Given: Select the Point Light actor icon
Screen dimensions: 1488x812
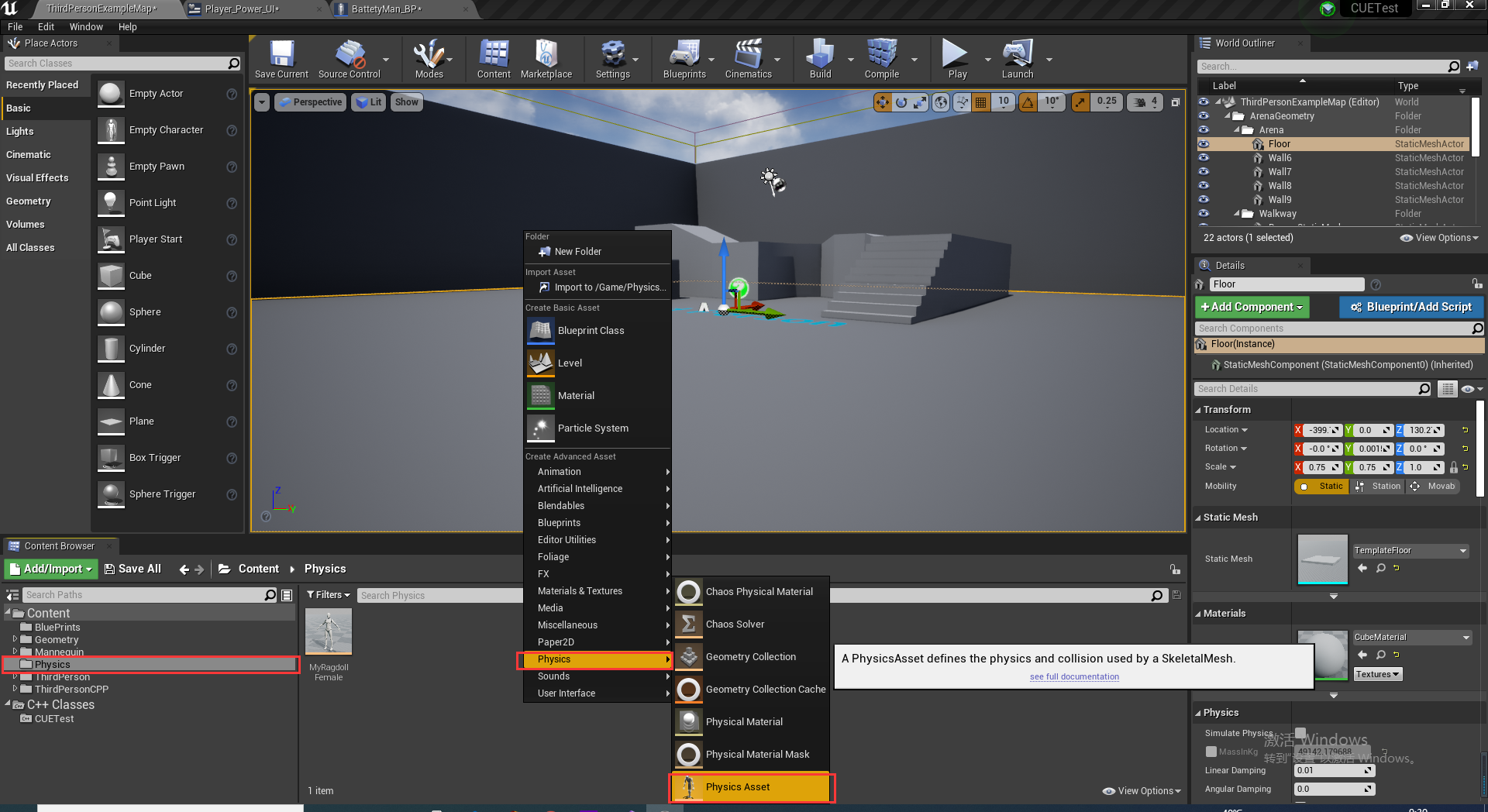Looking at the screenshot, I should coord(111,203).
